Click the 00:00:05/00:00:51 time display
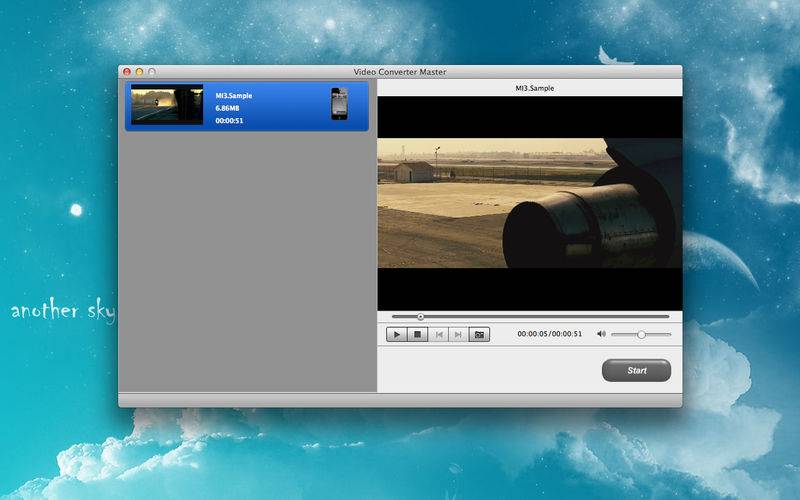The image size is (800, 500). pyautogui.click(x=549, y=334)
